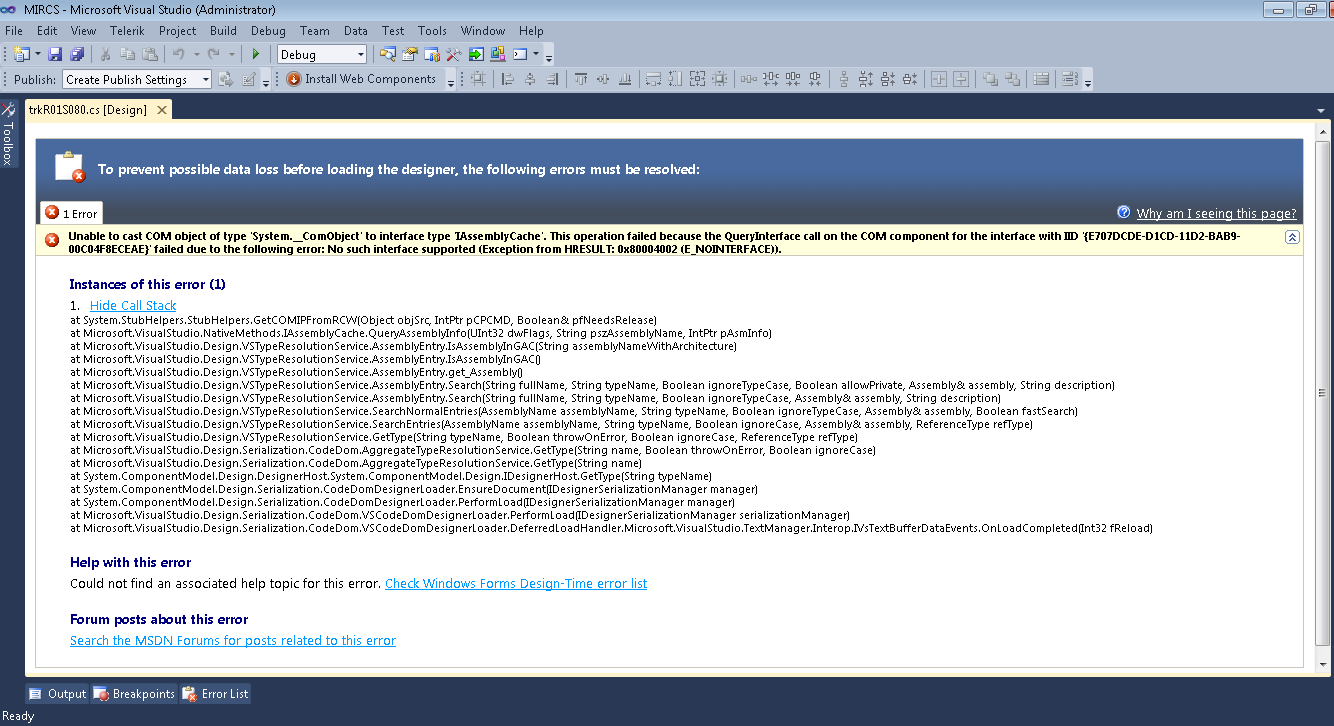Click the Make Same Width icon
Image resolution: width=1334 pixels, height=726 pixels.
[654, 79]
